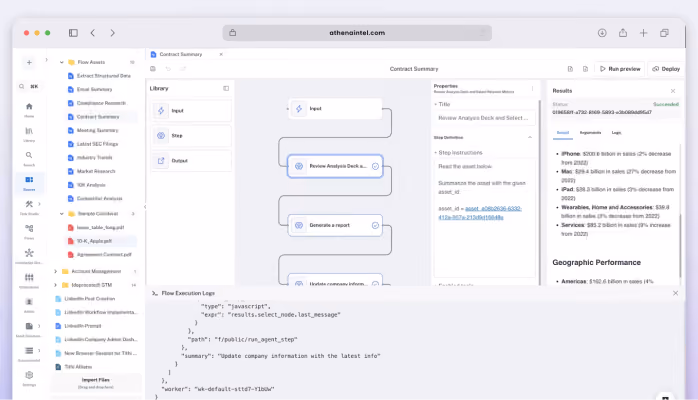Open a new Safari tab with plus
The width and height of the screenshot is (698, 400).
click(643, 33)
